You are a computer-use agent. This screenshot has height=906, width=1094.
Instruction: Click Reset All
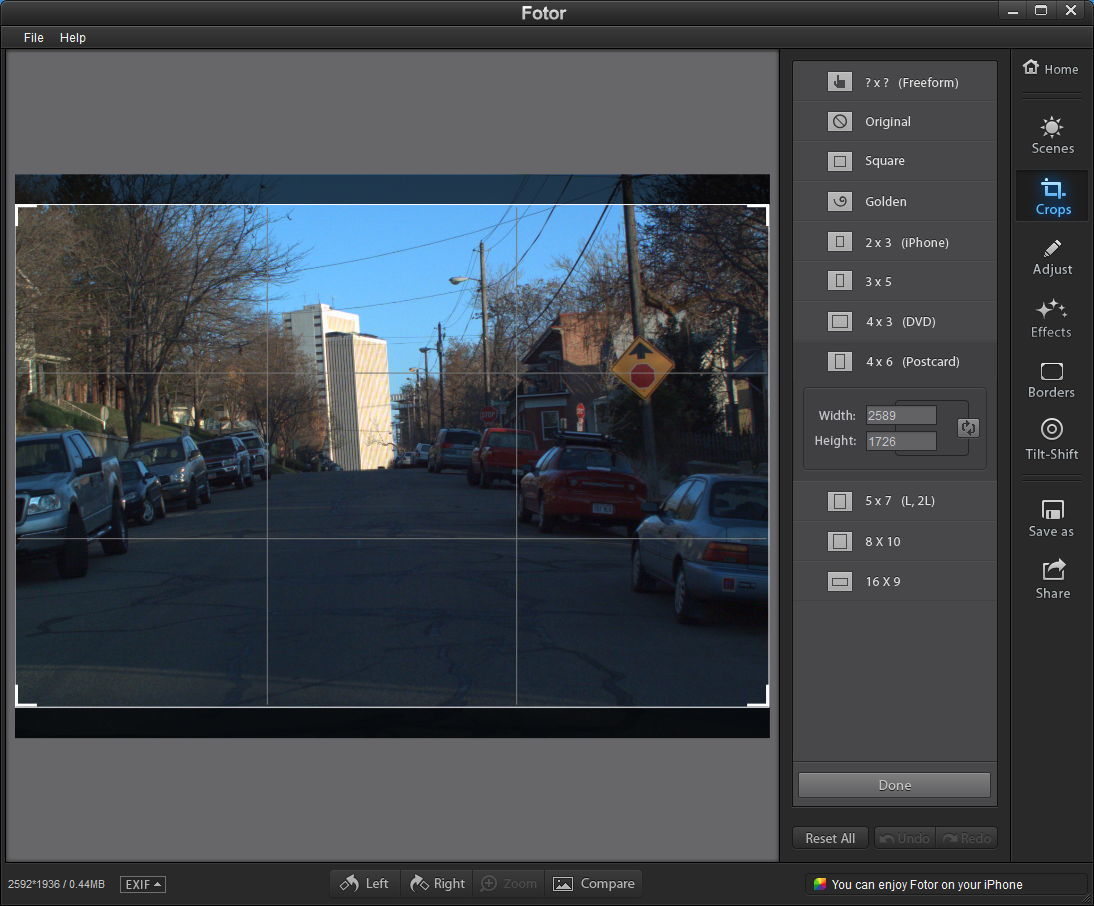tap(830, 838)
